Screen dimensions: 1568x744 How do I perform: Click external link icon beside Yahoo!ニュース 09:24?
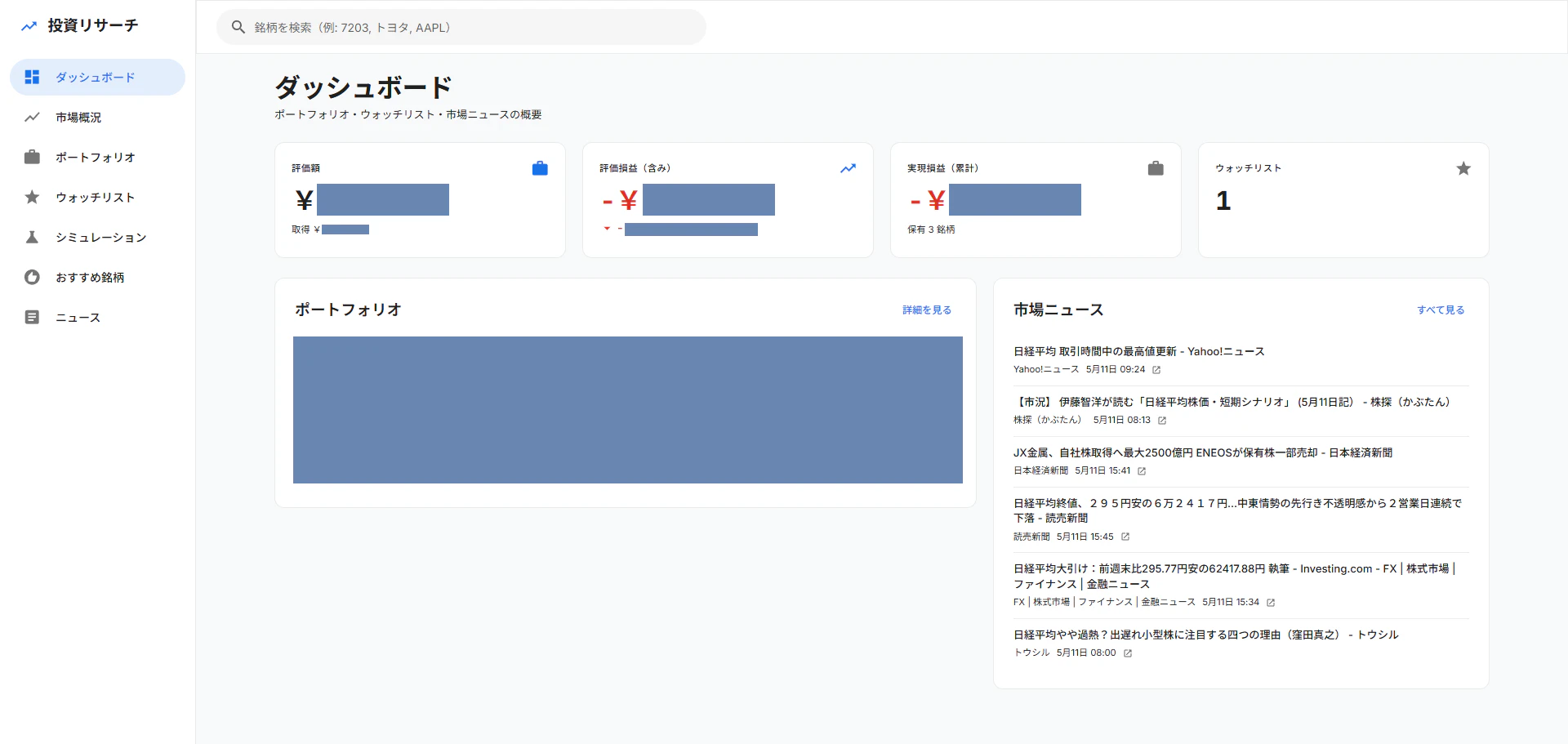[x=1156, y=370]
